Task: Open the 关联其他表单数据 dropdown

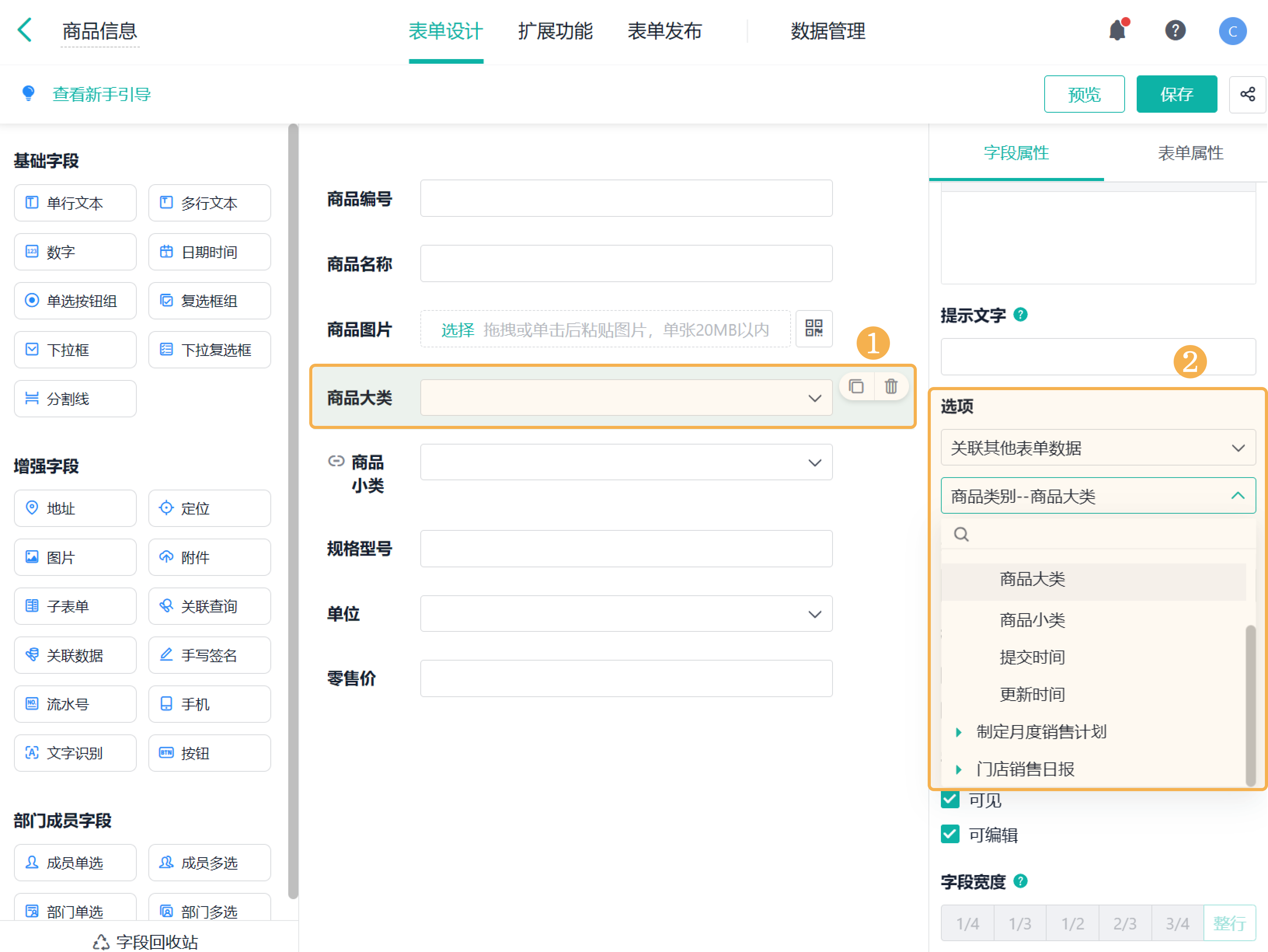Action: (1097, 447)
